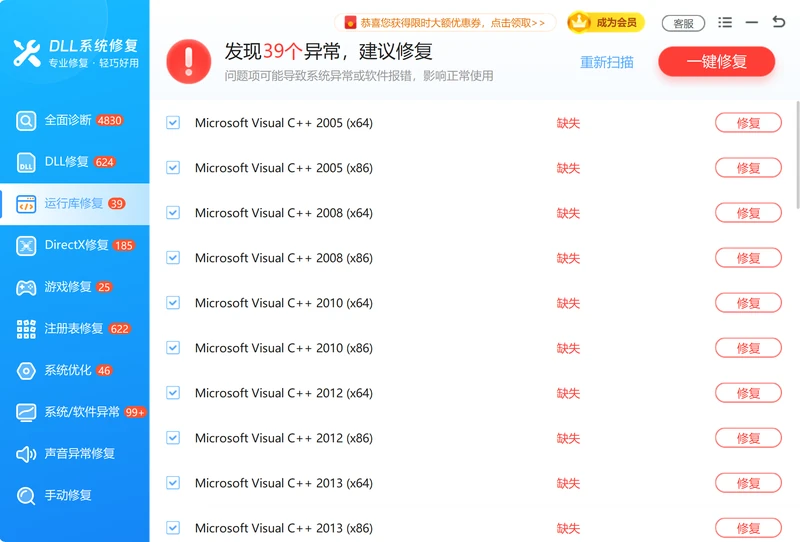This screenshot has height=542, width=800.
Task: Click the DLL系统修复 wrench logo icon
Action: point(27,53)
